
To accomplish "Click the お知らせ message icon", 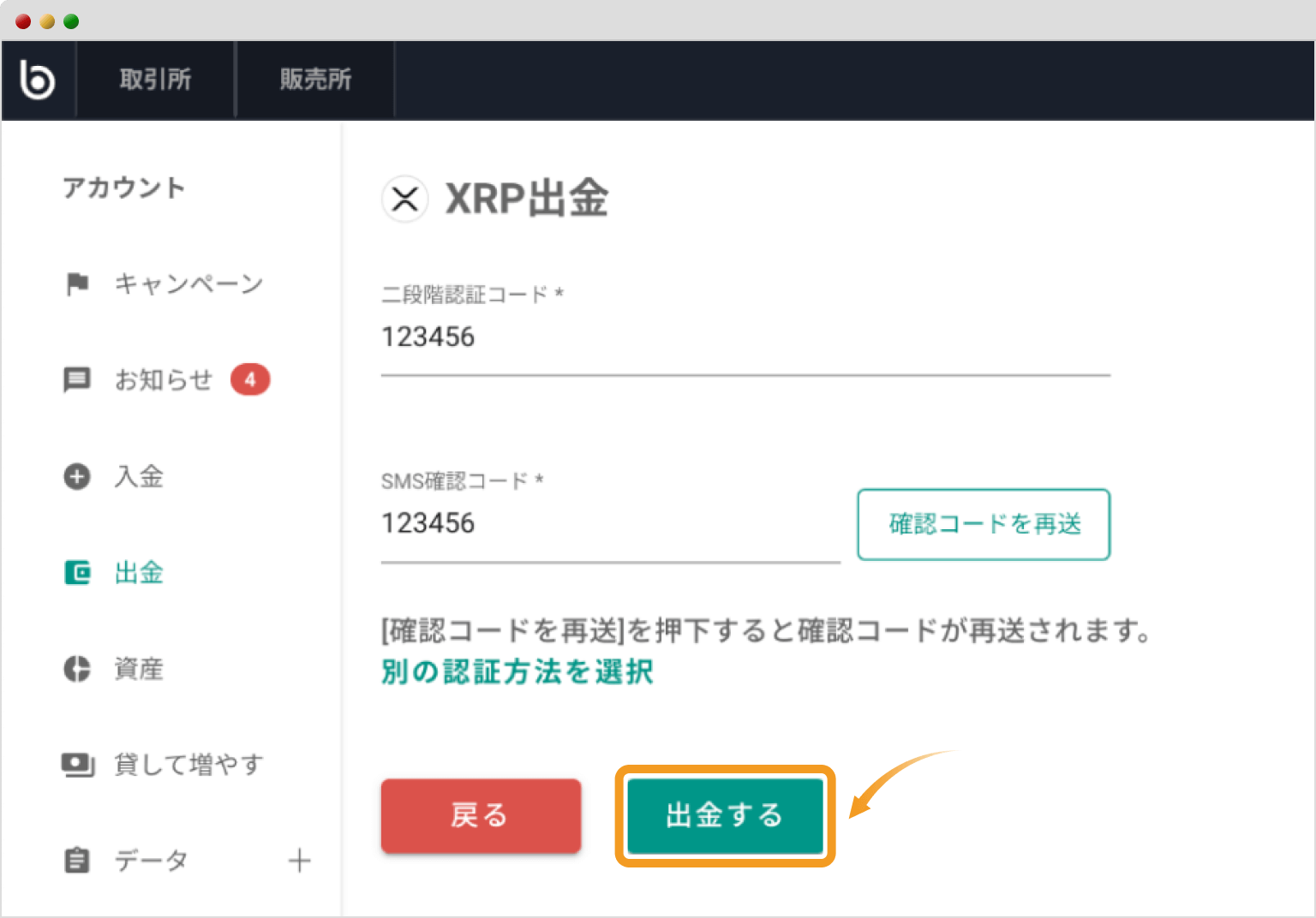I will [x=77, y=379].
